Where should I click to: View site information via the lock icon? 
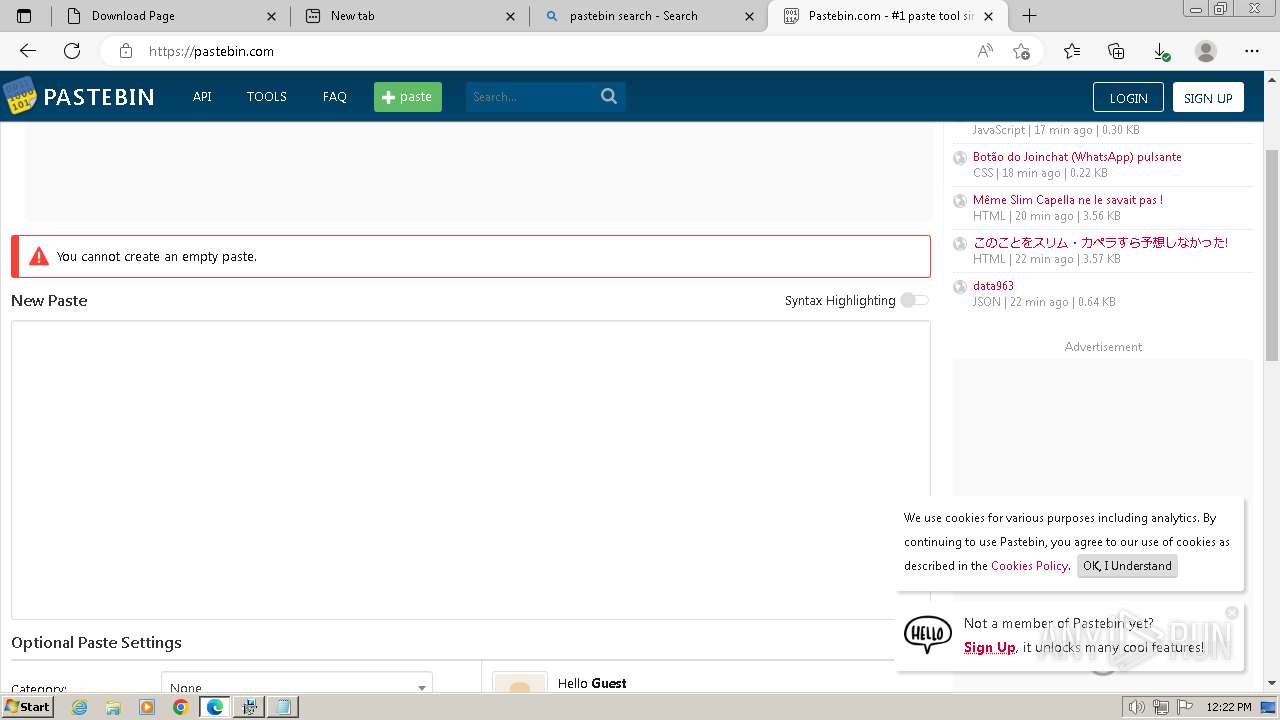click(125, 51)
